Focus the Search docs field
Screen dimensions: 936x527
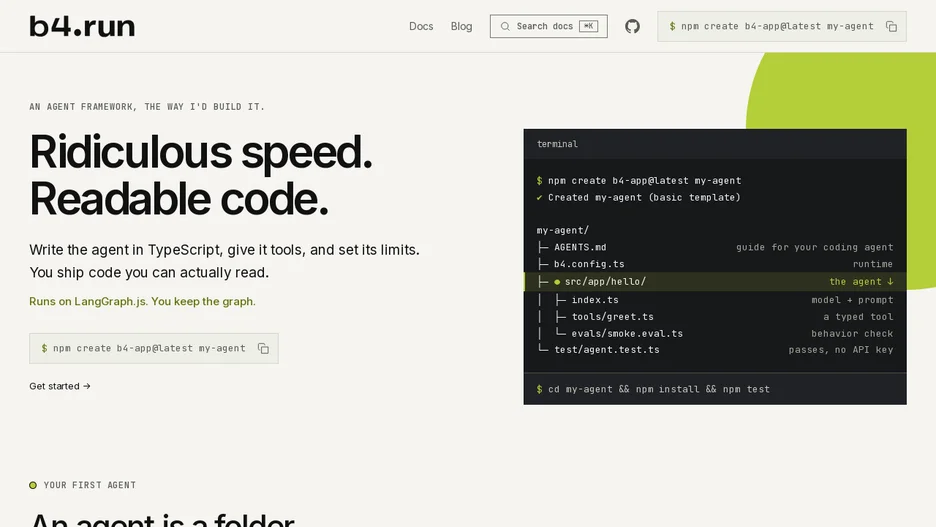coord(549,26)
